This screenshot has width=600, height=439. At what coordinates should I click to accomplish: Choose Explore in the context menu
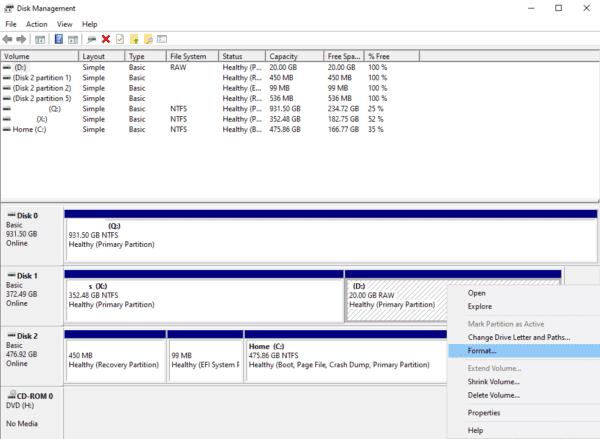(524, 307)
